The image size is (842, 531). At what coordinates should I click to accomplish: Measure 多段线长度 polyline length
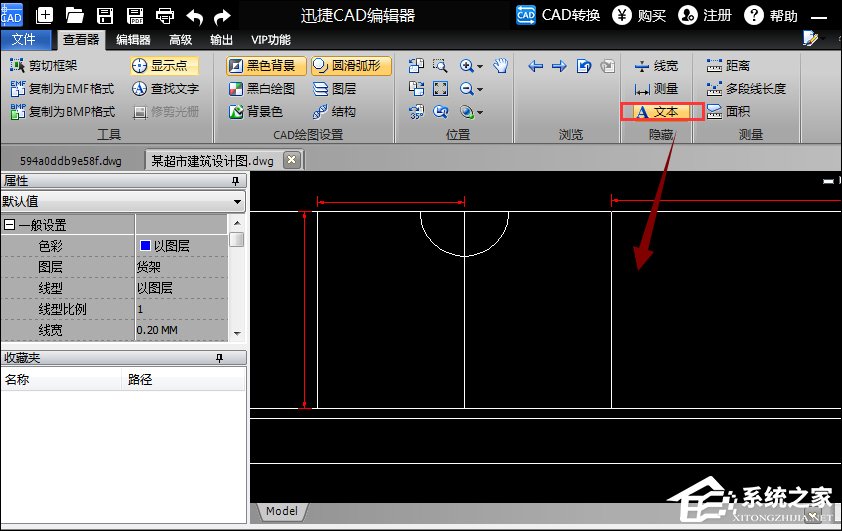[746, 89]
